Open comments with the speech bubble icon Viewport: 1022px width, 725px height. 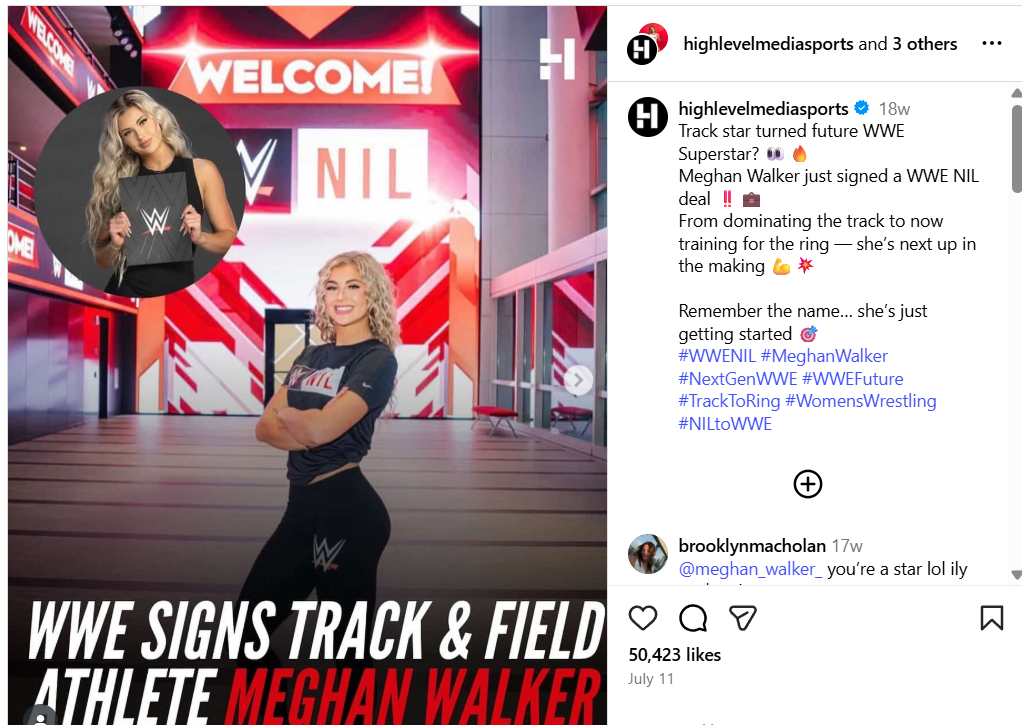(x=693, y=617)
